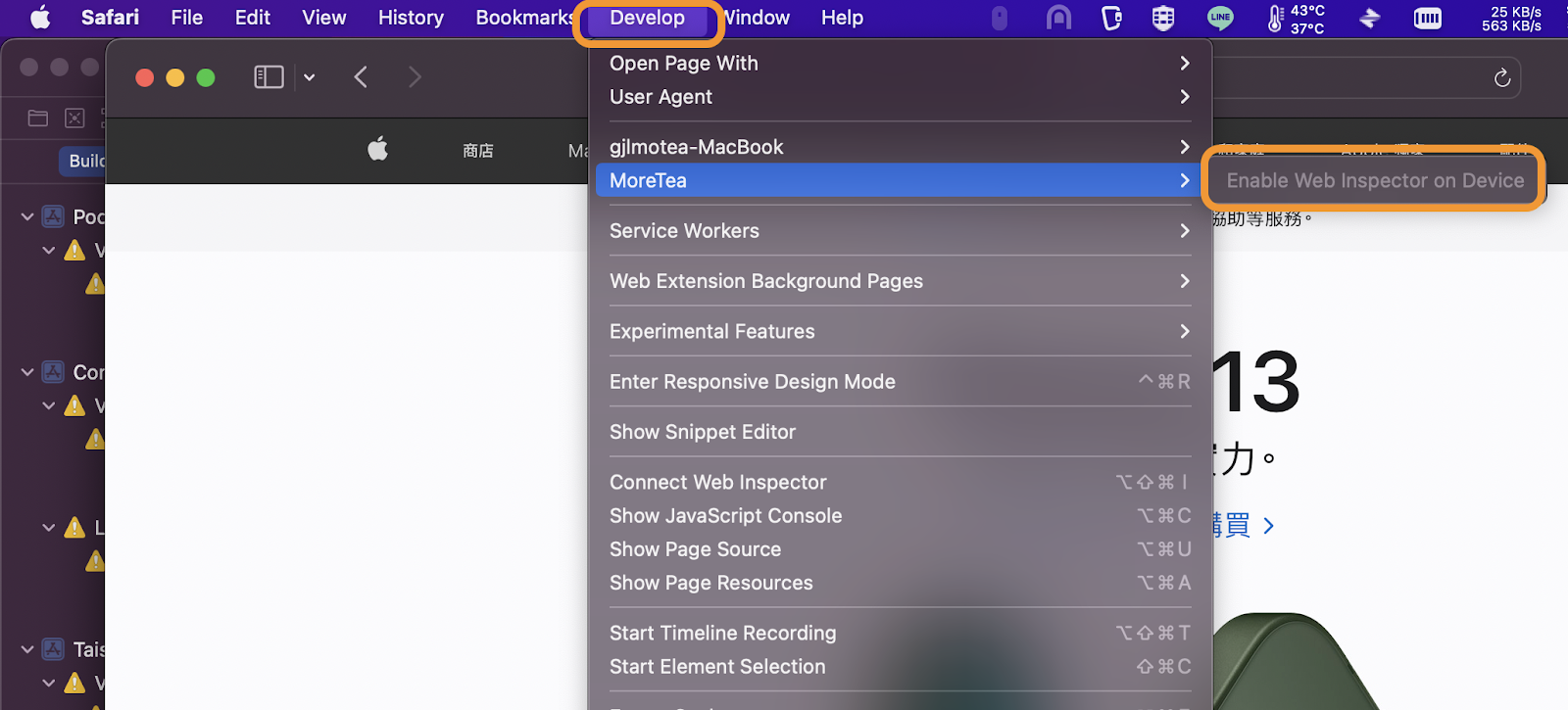Open the Apple menu

click(x=40, y=18)
